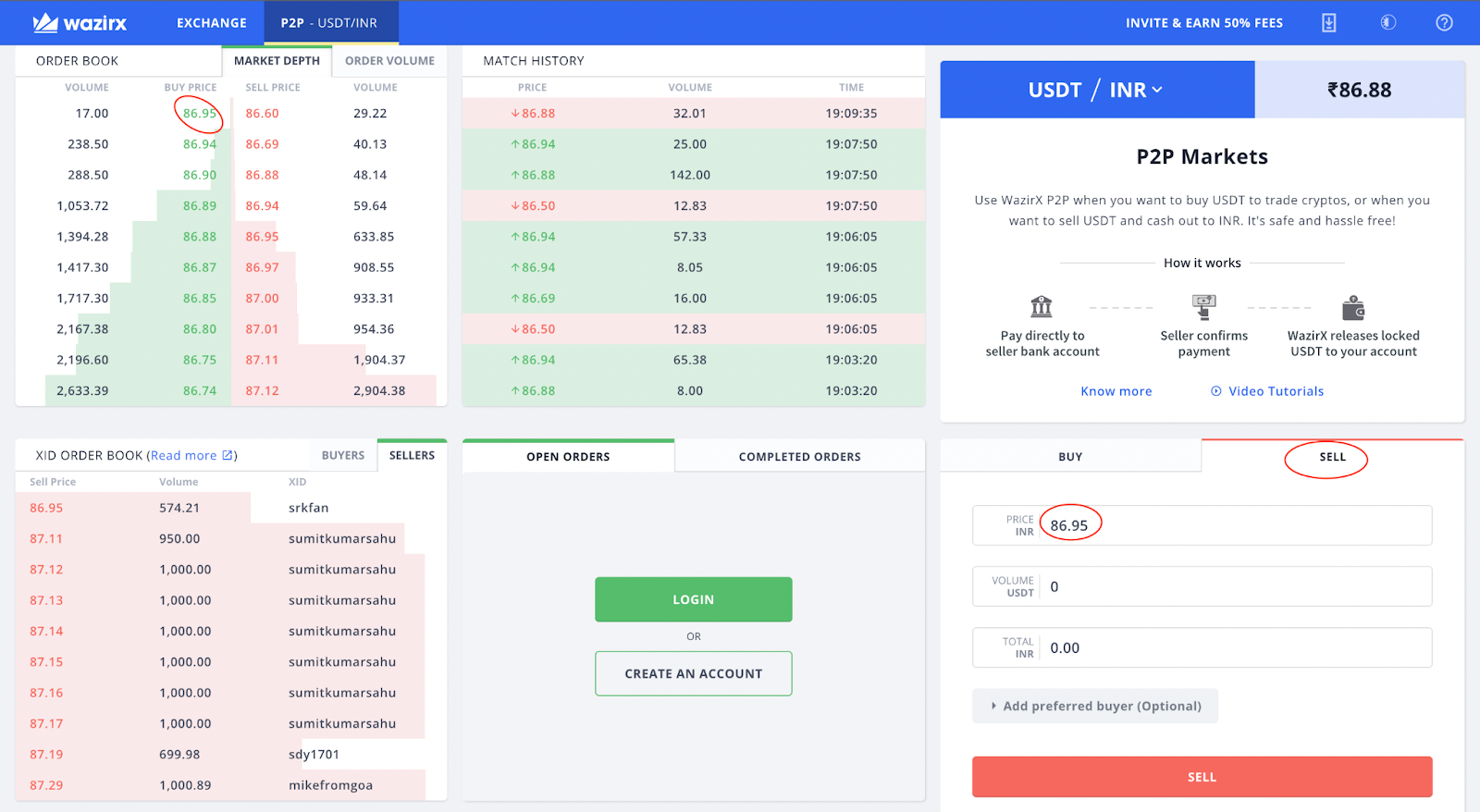The image size is (1480, 812).
Task: Click buy price 86.80 in order book
Action: coord(200,328)
